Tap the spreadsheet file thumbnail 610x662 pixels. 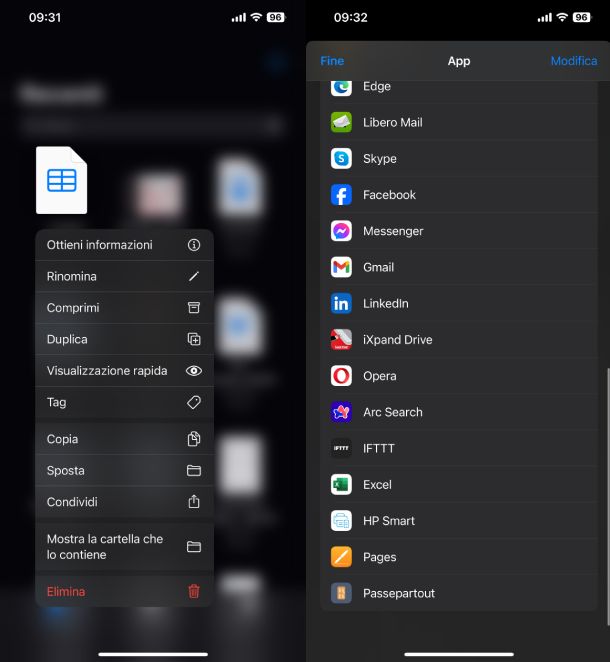[62, 180]
